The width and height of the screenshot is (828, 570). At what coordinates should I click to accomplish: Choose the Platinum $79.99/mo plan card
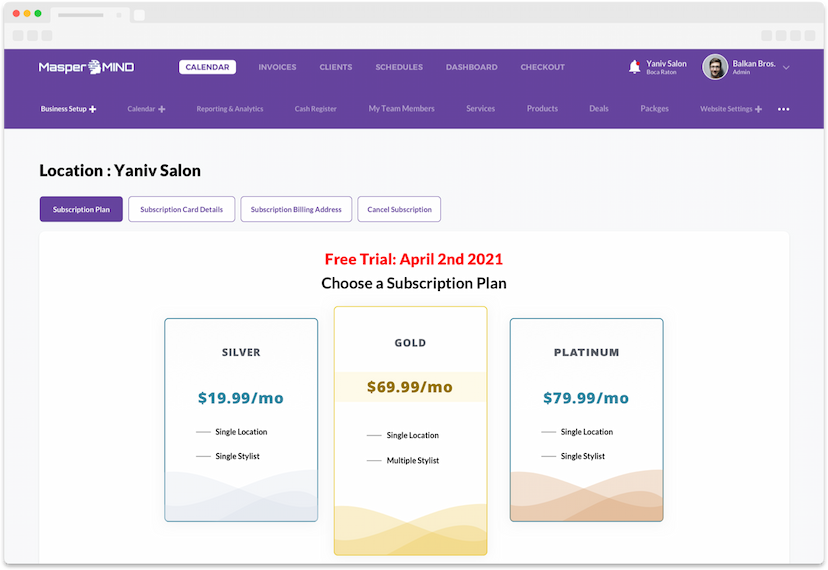coord(586,419)
